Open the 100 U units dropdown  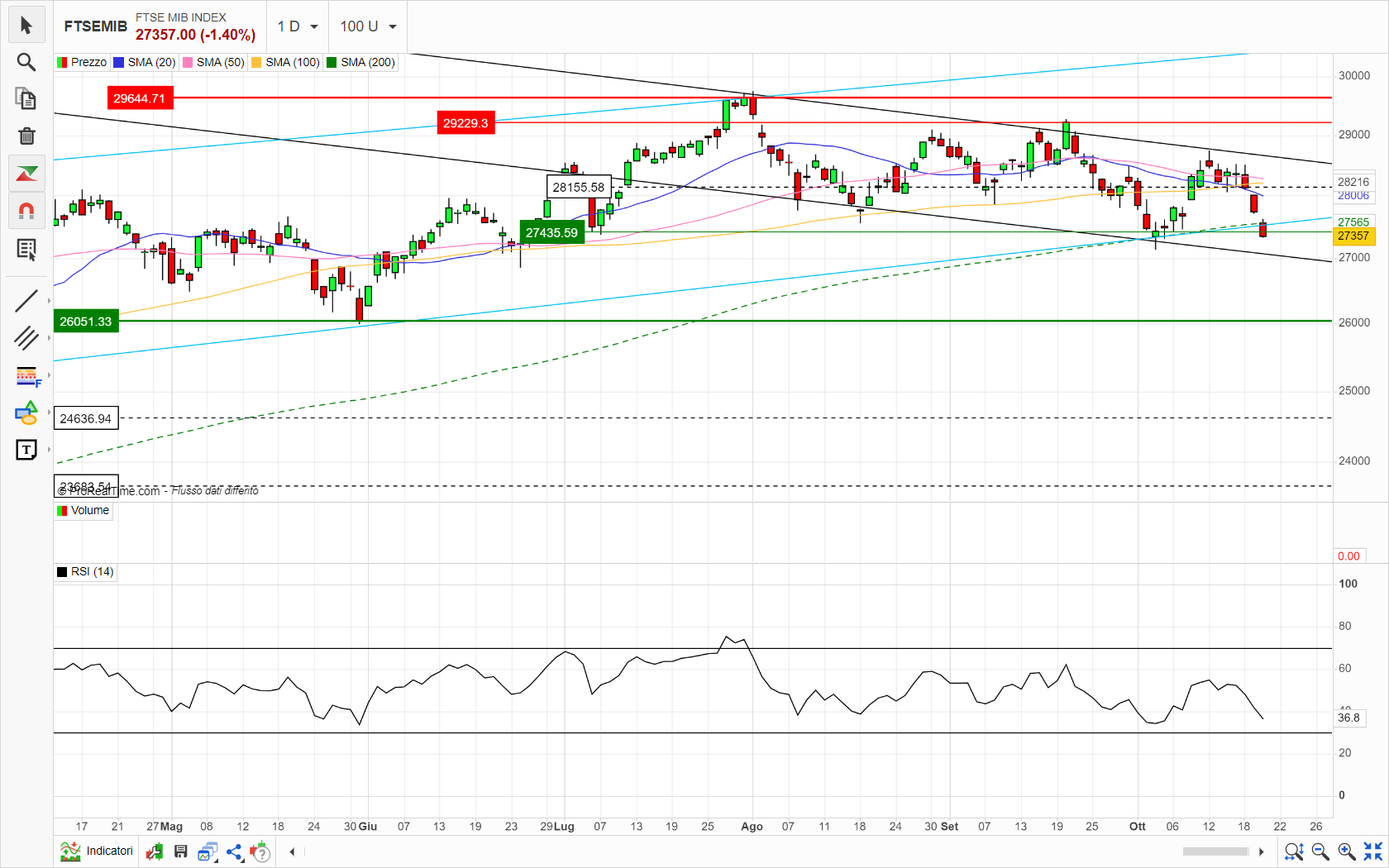click(368, 26)
